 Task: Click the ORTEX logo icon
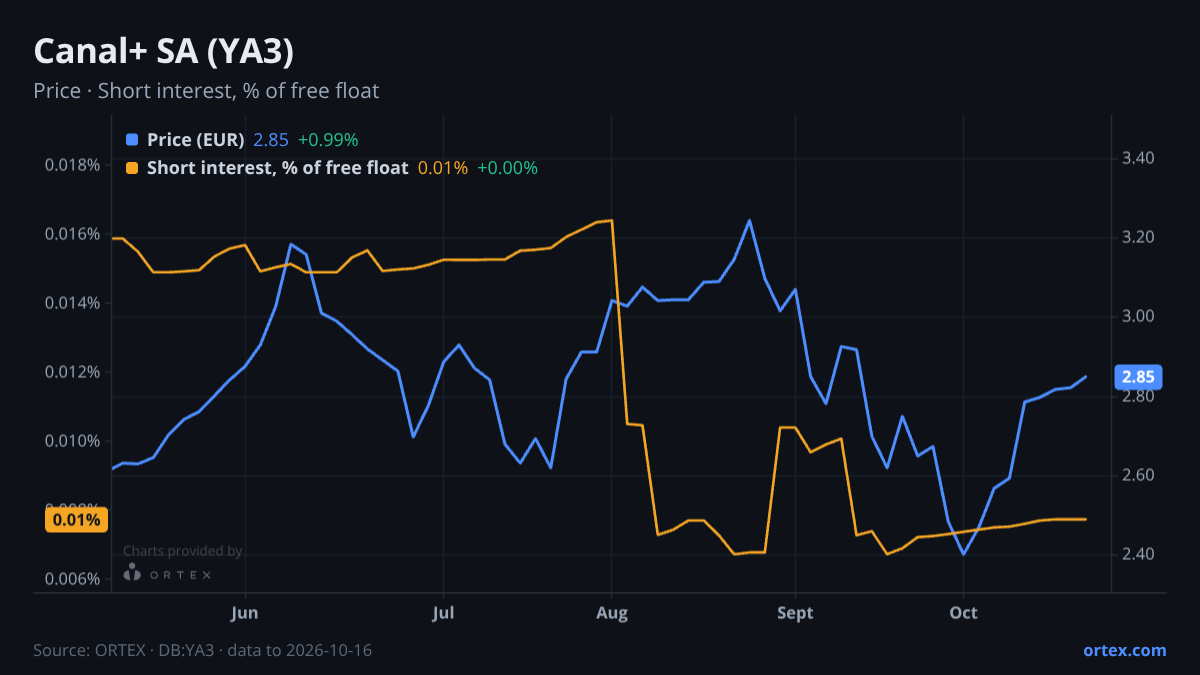[132, 573]
